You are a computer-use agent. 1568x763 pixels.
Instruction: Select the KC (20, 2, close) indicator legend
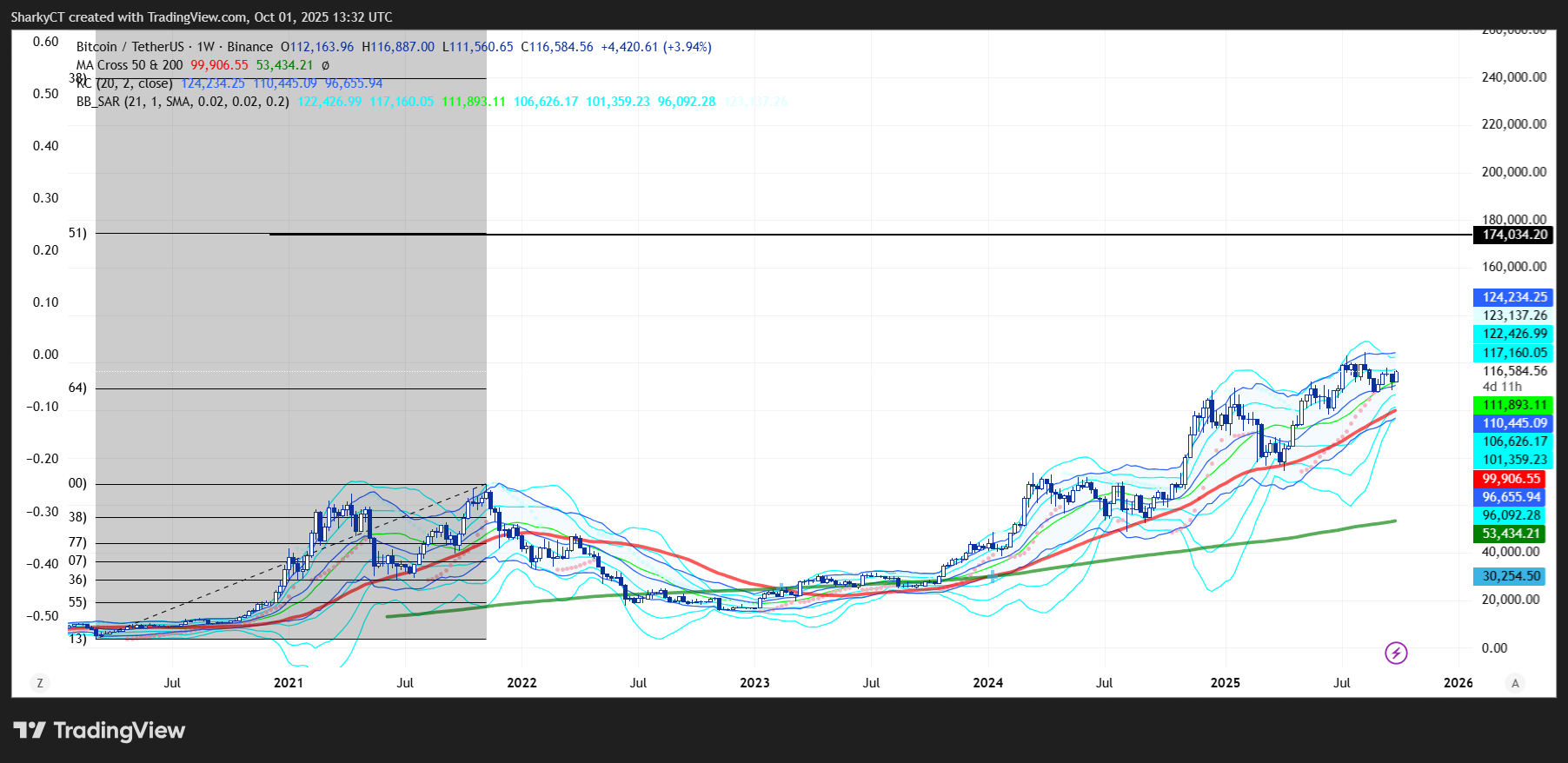pos(124,83)
